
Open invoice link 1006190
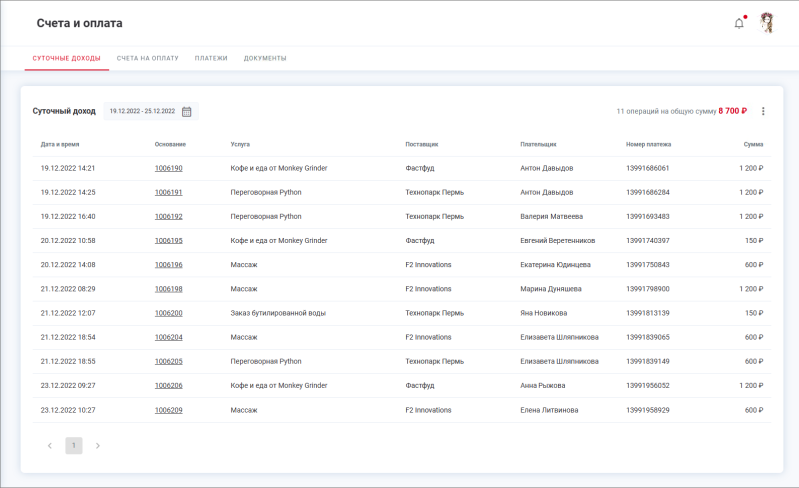(168, 168)
